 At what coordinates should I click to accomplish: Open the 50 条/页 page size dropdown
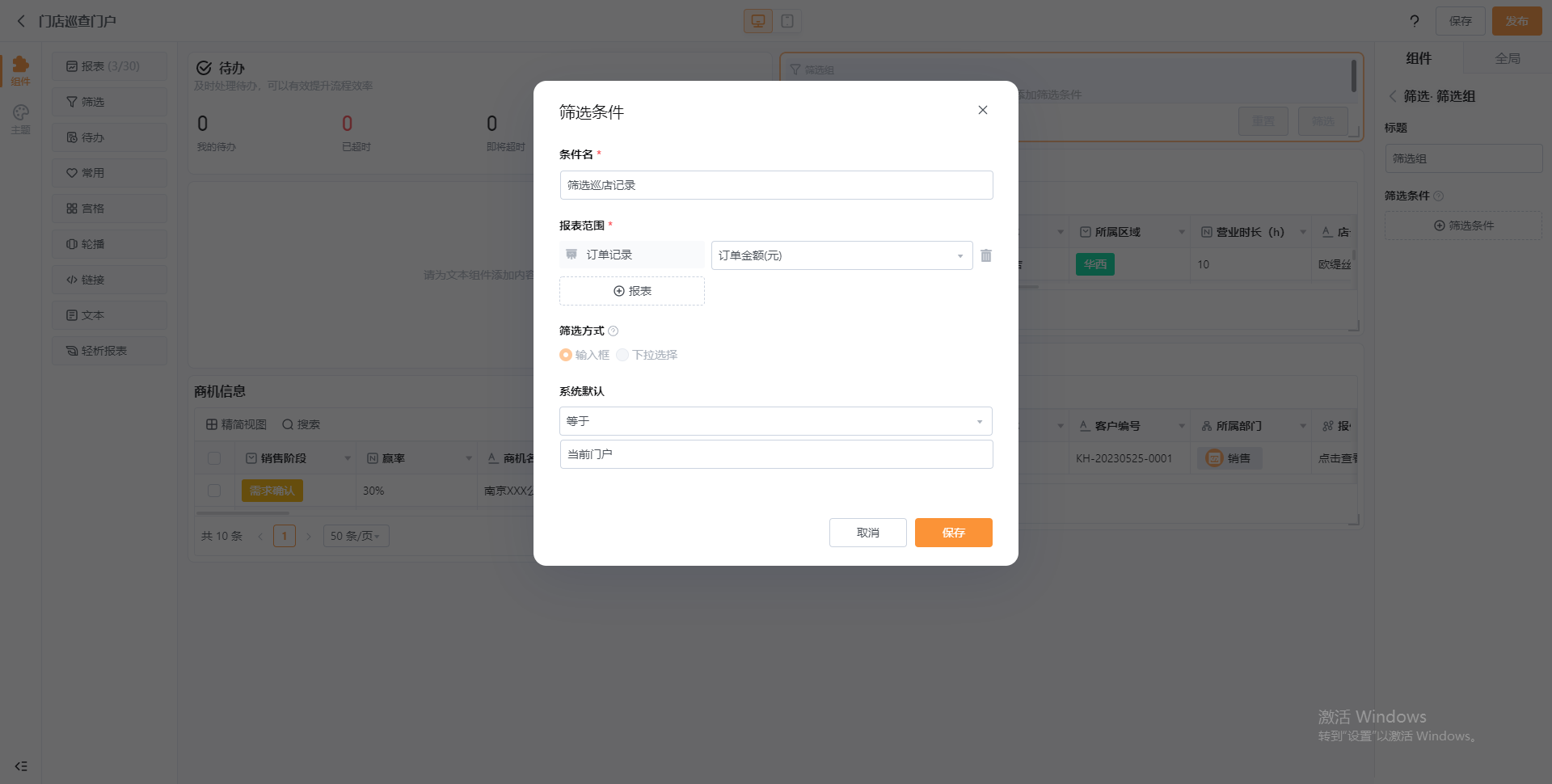coord(356,536)
